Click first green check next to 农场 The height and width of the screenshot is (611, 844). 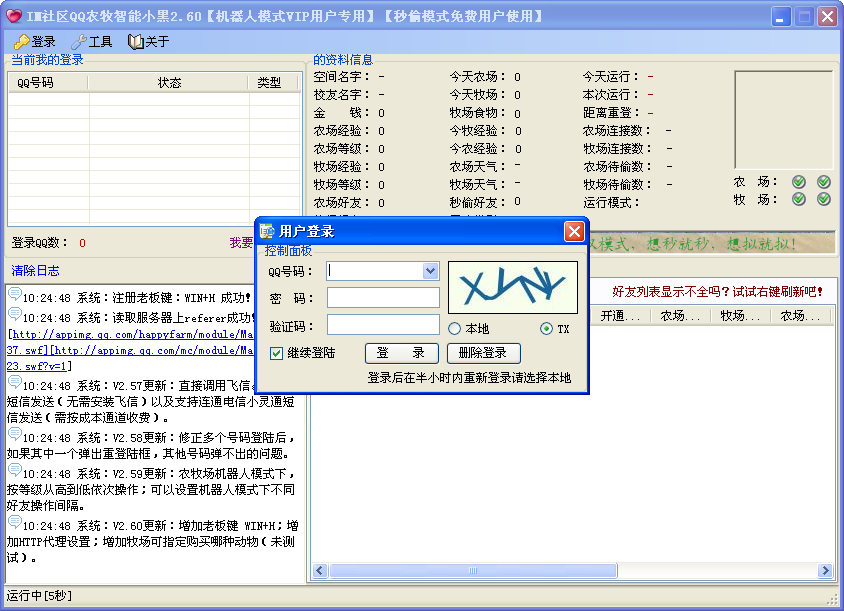click(x=799, y=182)
